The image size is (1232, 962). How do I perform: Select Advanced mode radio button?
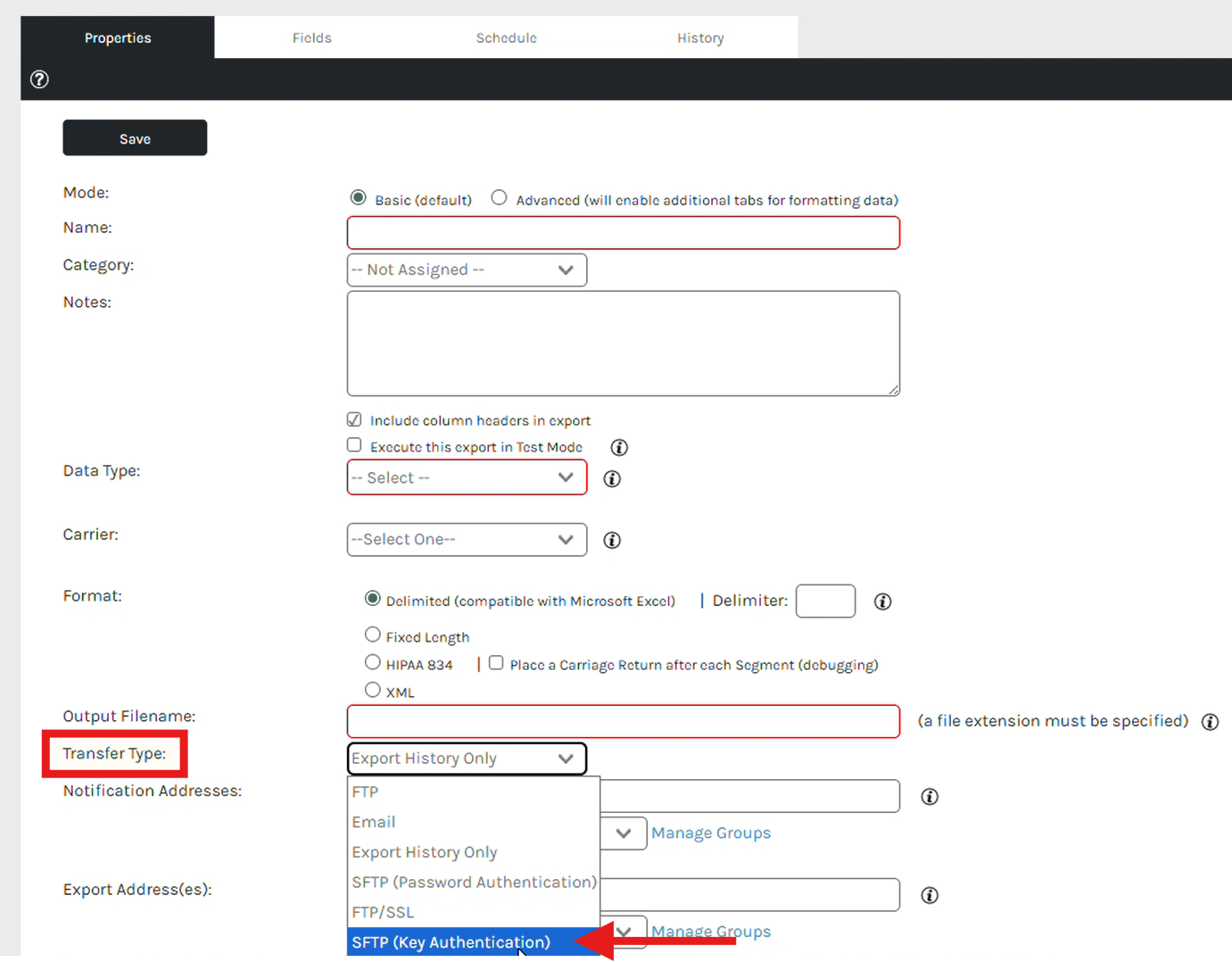(x=500, y=197)
